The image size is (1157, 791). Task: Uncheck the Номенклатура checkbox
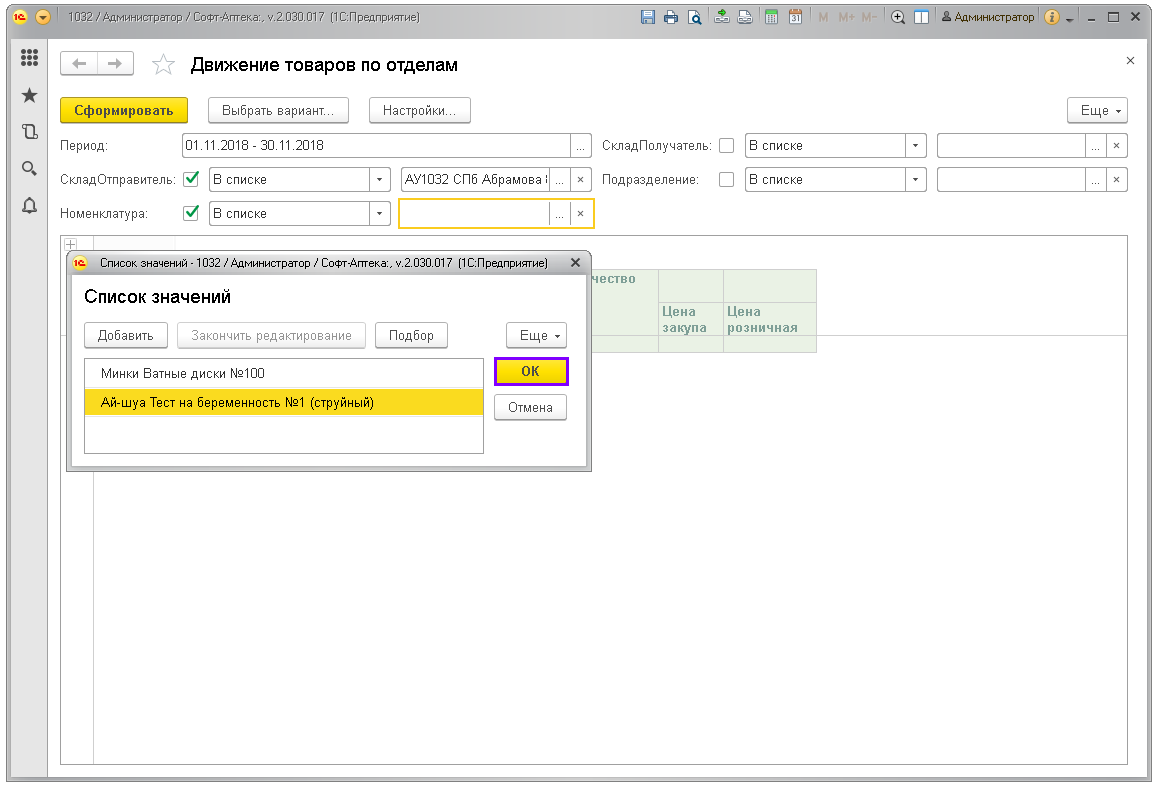point(192,213)
